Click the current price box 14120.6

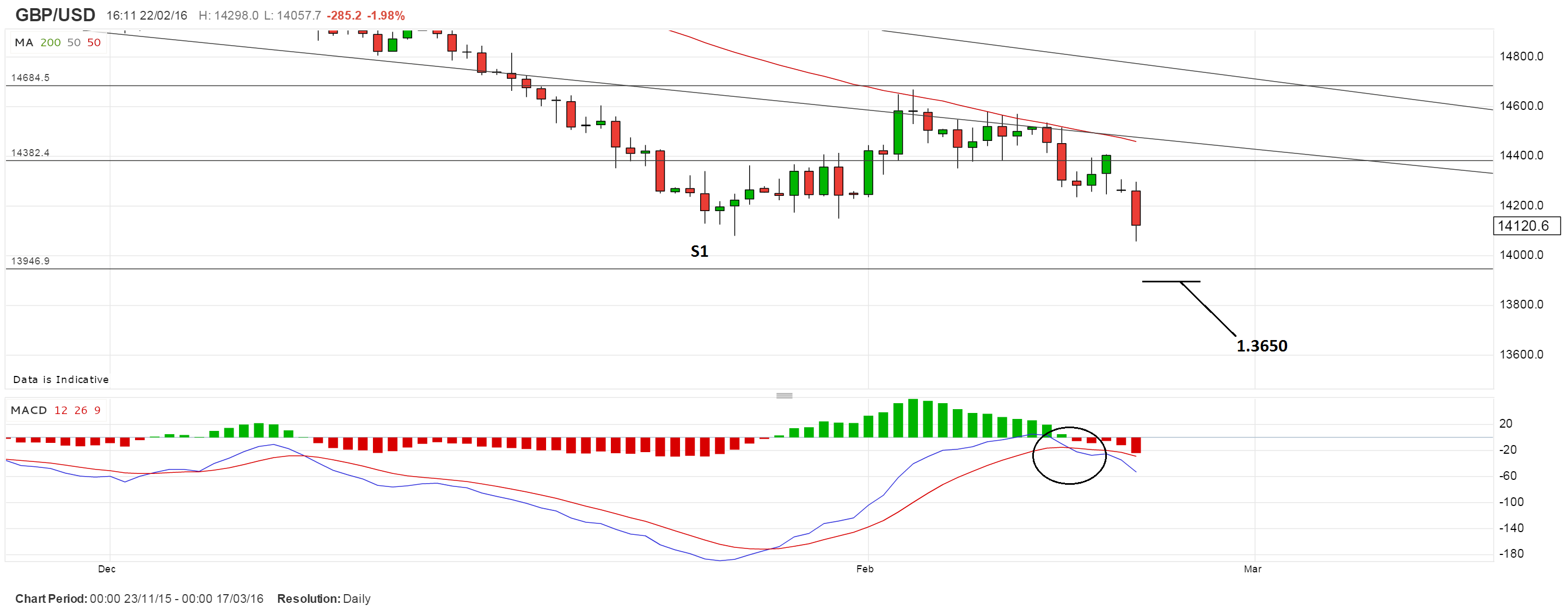coord(1527,226)
